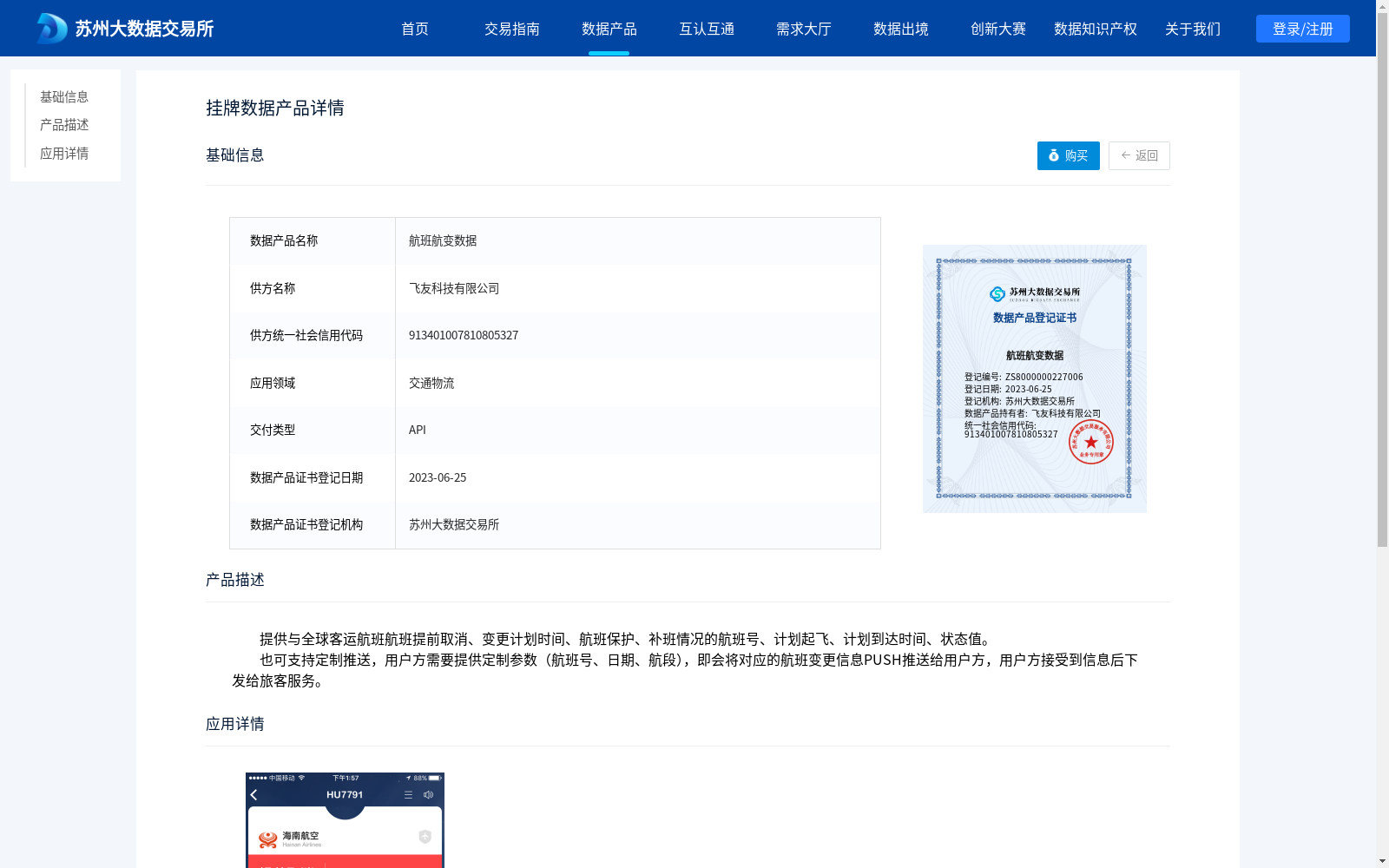Open the 数据产品登记证书 certificate image
Viewport: 1389px width, 868px height.
pos(1035,378)
